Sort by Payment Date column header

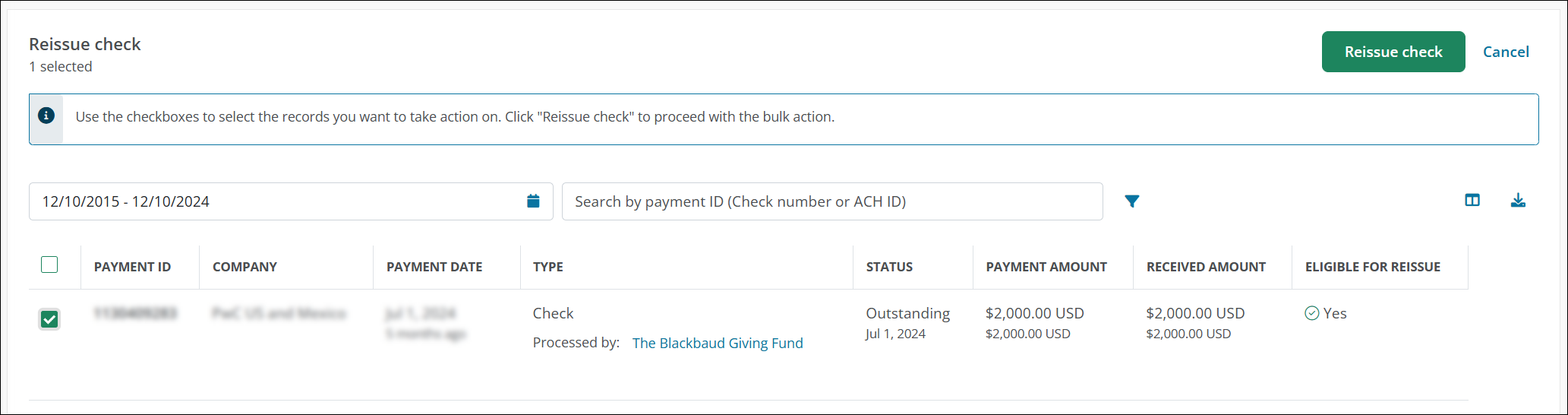click(434, 267)
